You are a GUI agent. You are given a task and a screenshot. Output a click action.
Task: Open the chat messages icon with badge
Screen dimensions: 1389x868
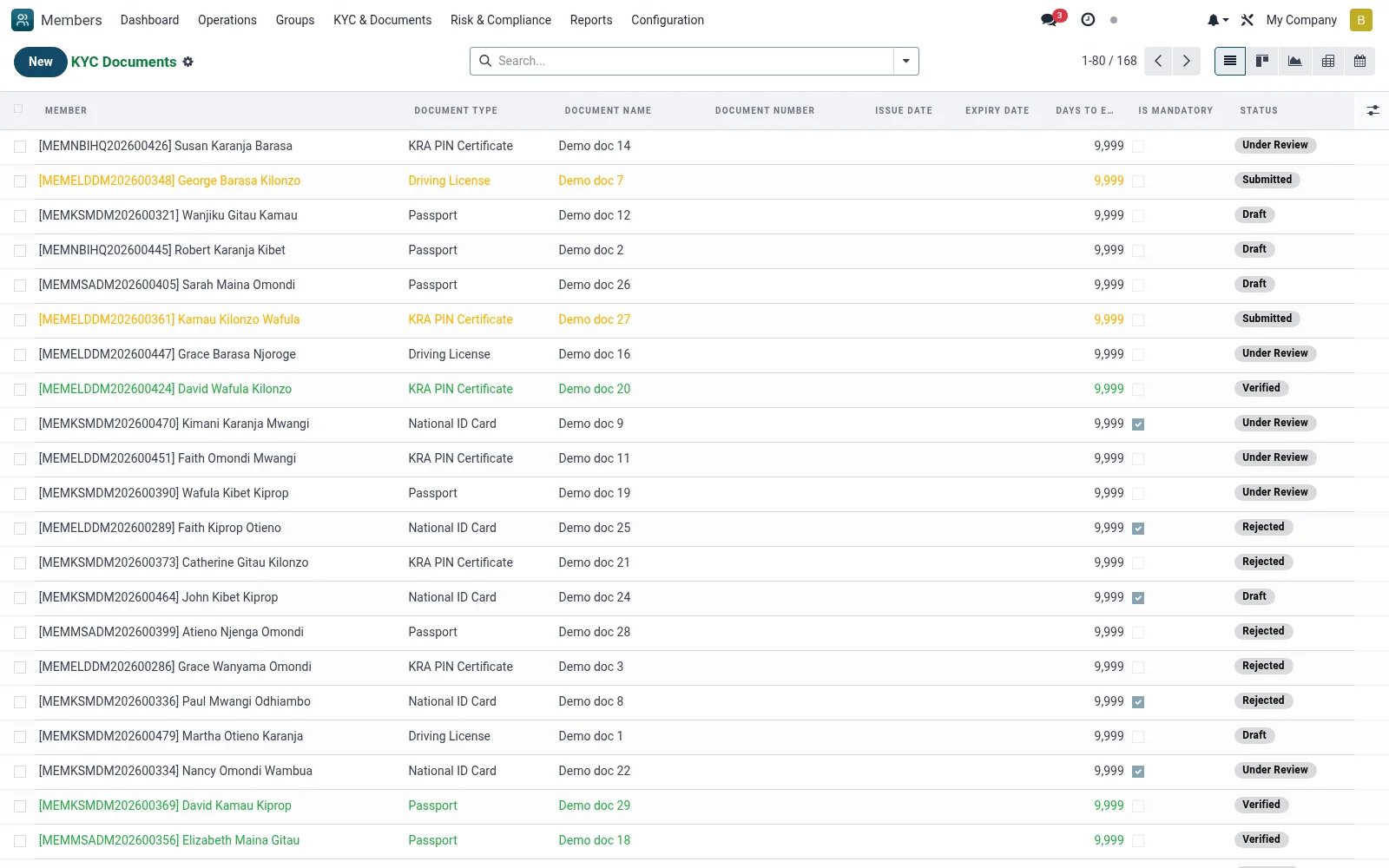[1051, 19]
